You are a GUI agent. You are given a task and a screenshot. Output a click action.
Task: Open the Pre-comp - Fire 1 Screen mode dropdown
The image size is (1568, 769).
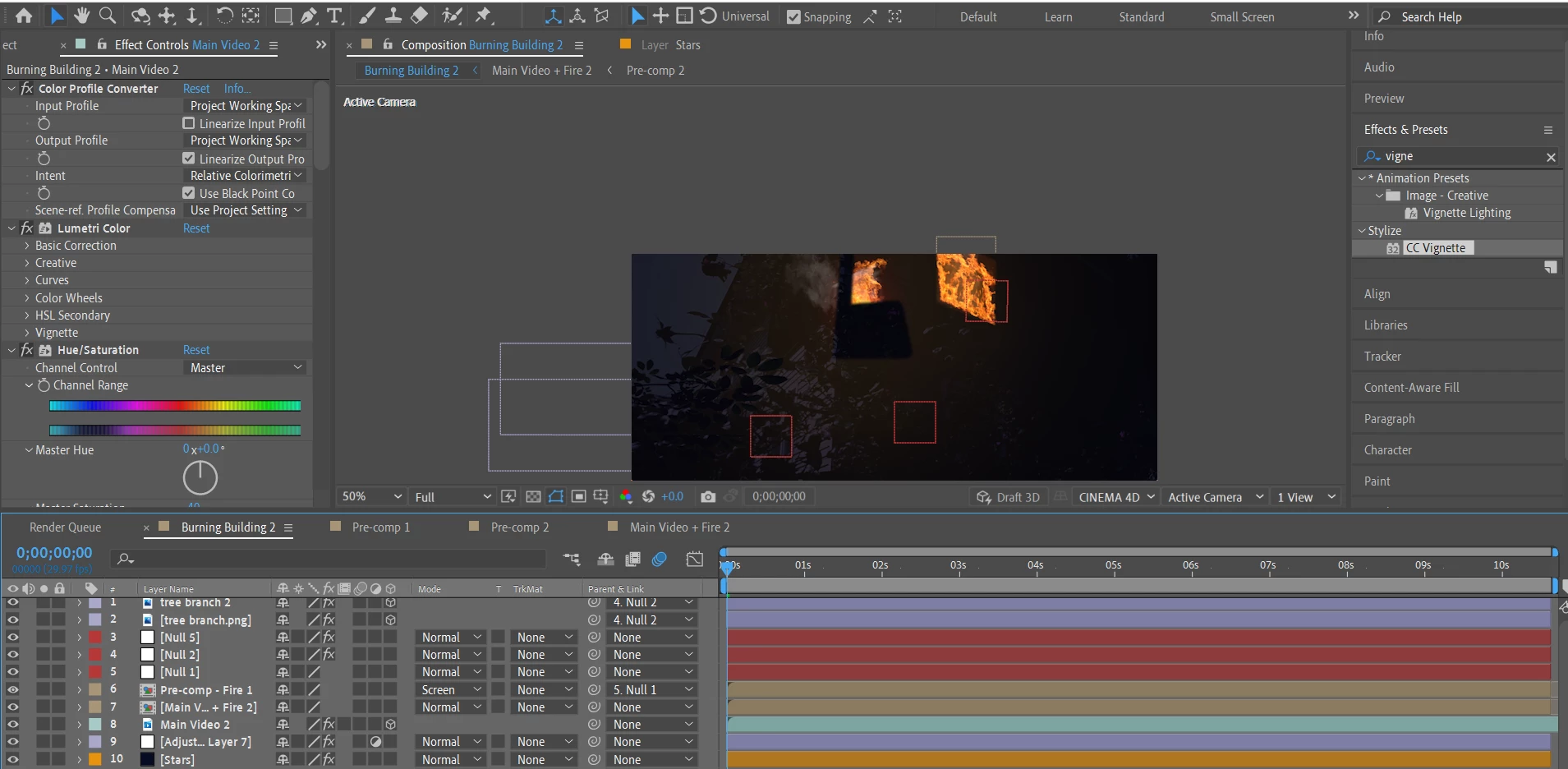tap(451, 690)
